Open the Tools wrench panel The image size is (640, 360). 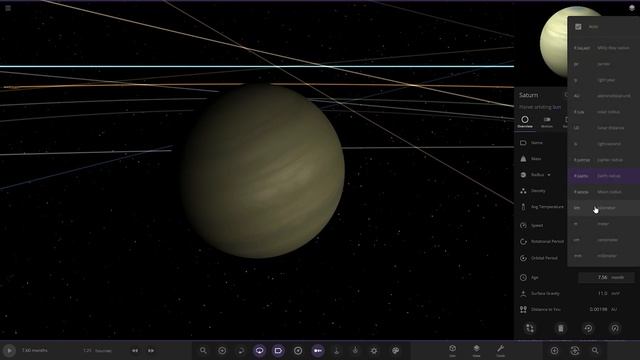click(500, 350)
